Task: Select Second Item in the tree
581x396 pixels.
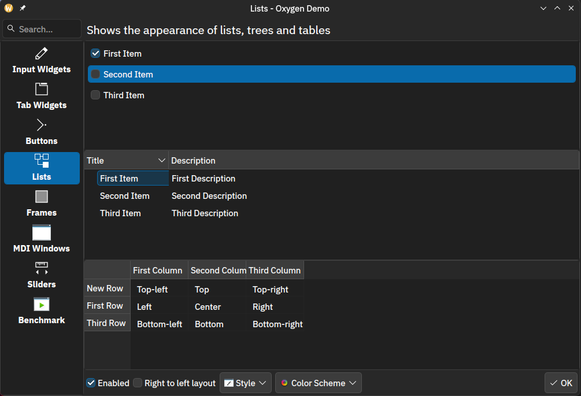Action: coord(124,196)
